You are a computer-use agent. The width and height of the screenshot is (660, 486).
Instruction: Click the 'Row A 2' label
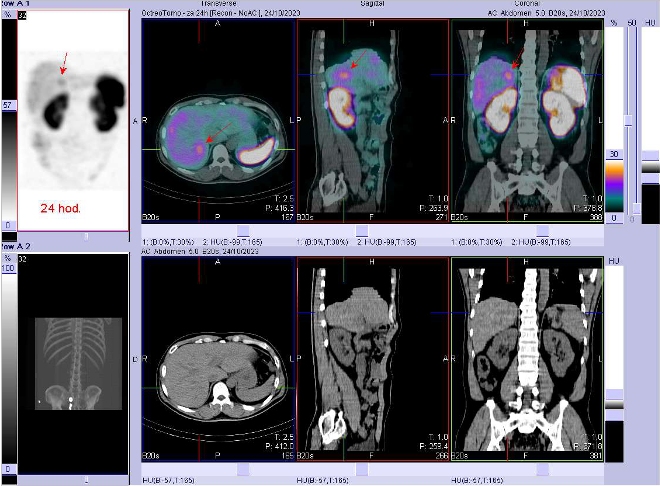(x=15, y=246)
